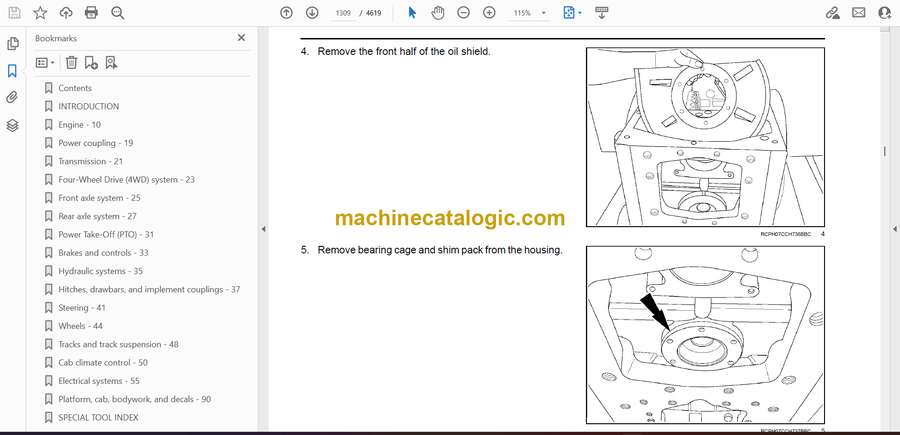Jump to Steering - 41 bookmark
900x435 pixels.
point(82,308)
